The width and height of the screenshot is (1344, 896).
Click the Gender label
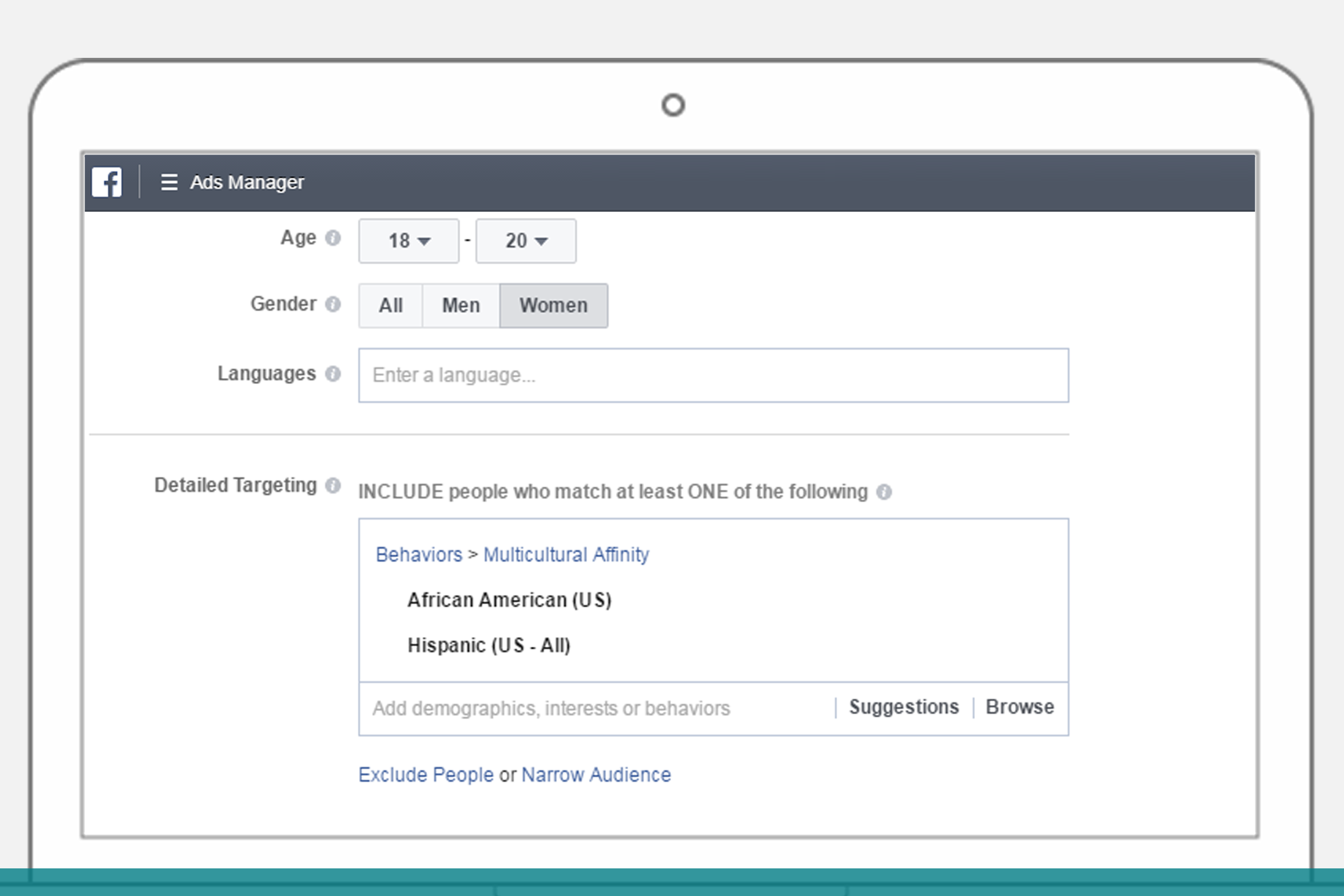pyautogui.click(x=283, y=304)
